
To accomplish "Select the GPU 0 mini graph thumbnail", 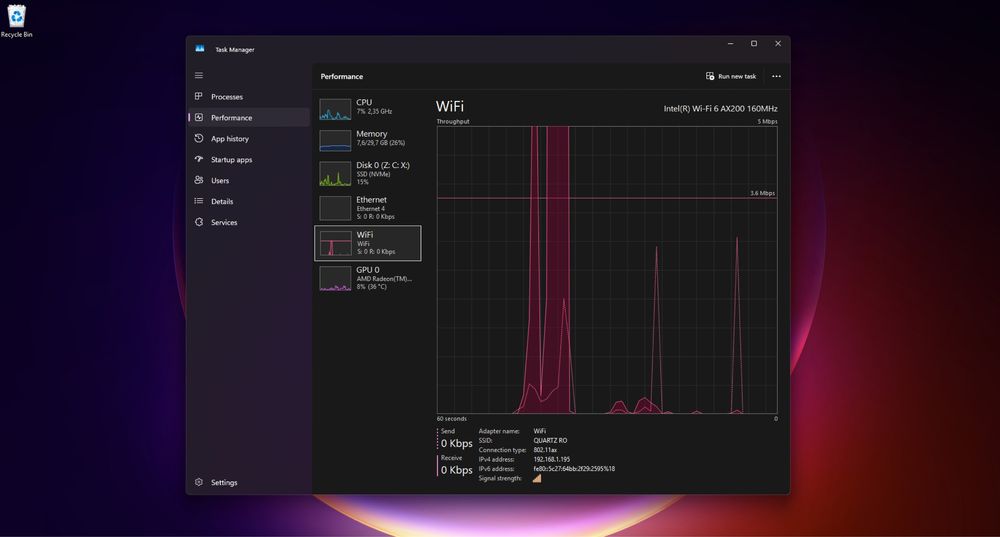I will tap(335, 279).
